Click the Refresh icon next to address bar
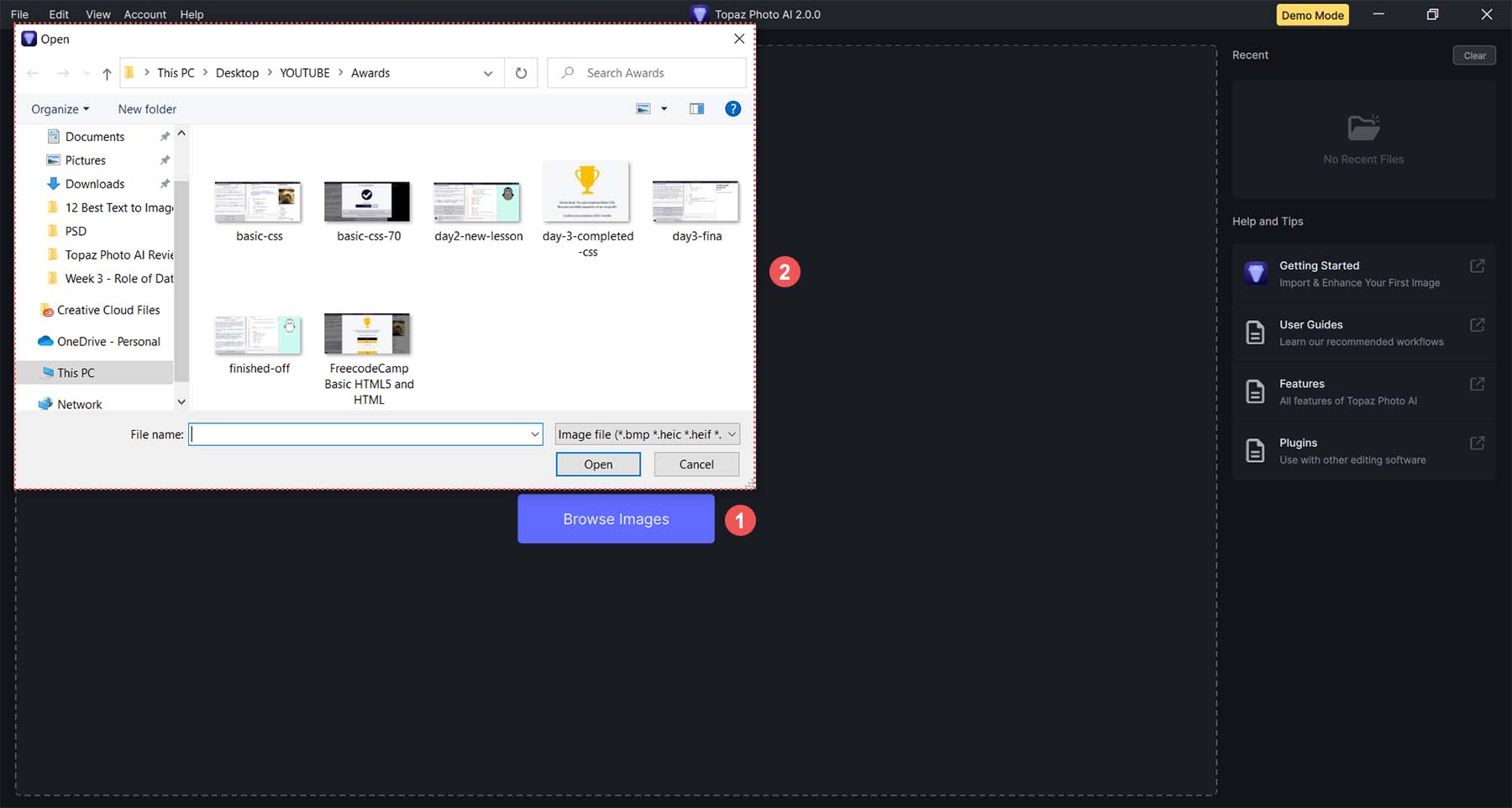1512x808 pixels. click(x=520, y=72)
